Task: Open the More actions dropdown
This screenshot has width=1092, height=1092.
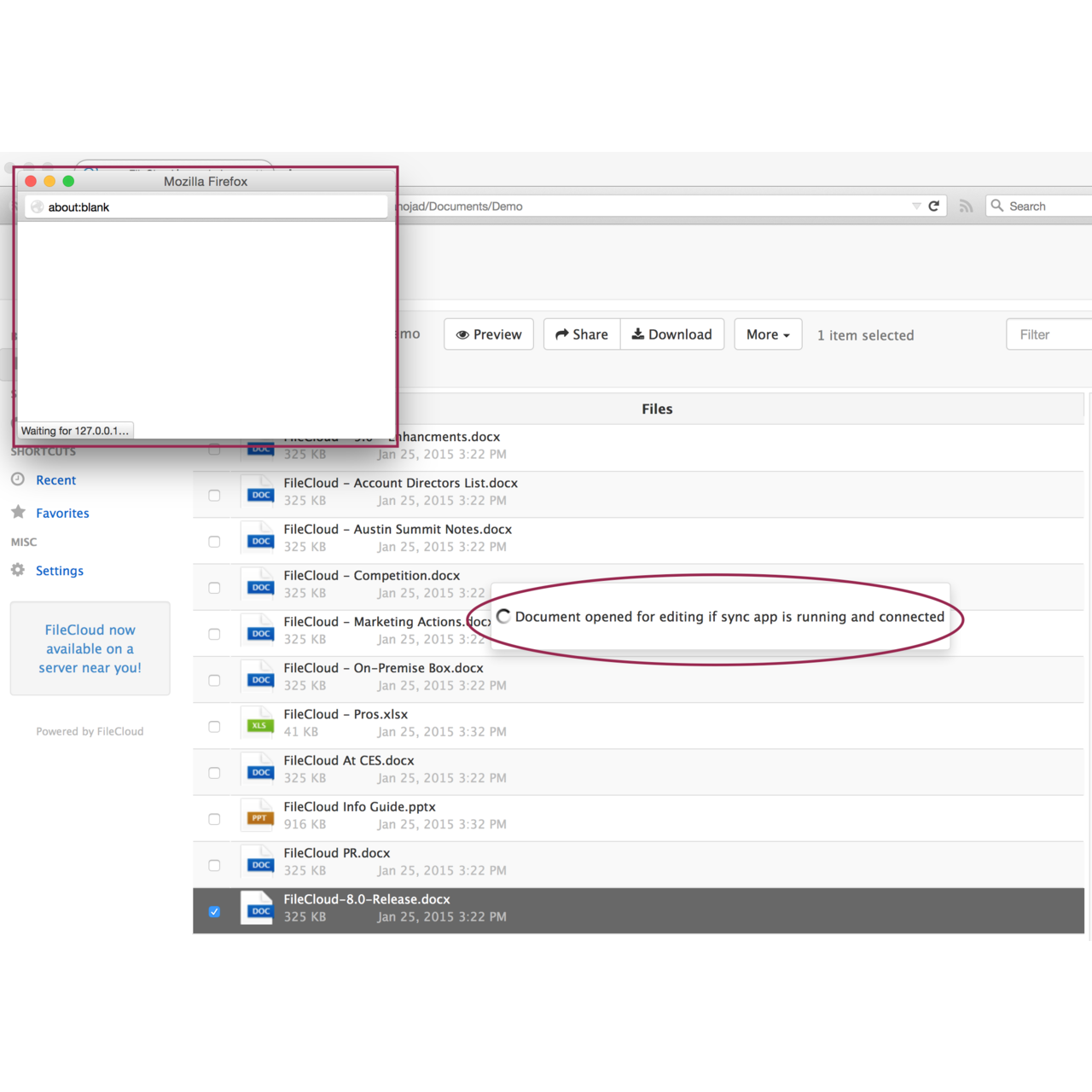Action: [x=767, y=334]
